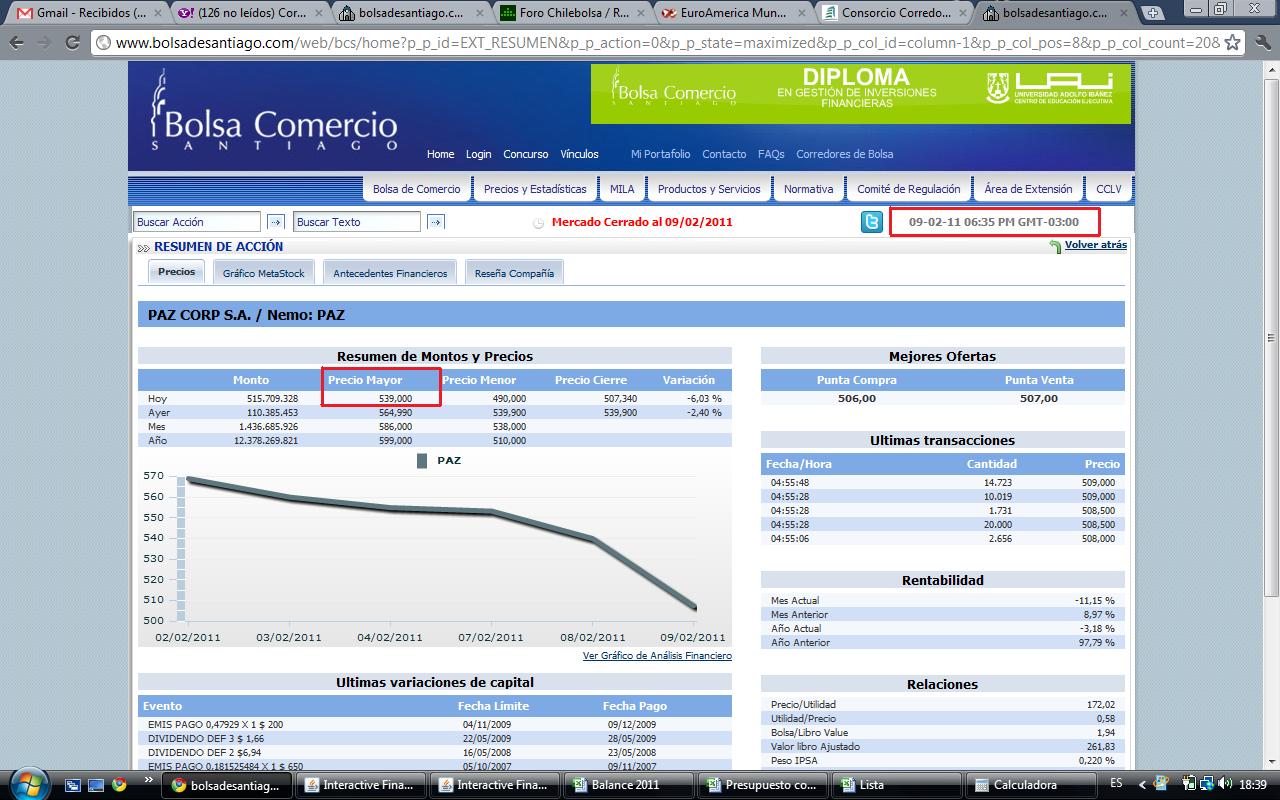
Task: Open the Corredores de Bolsa link
Action: 845,154
